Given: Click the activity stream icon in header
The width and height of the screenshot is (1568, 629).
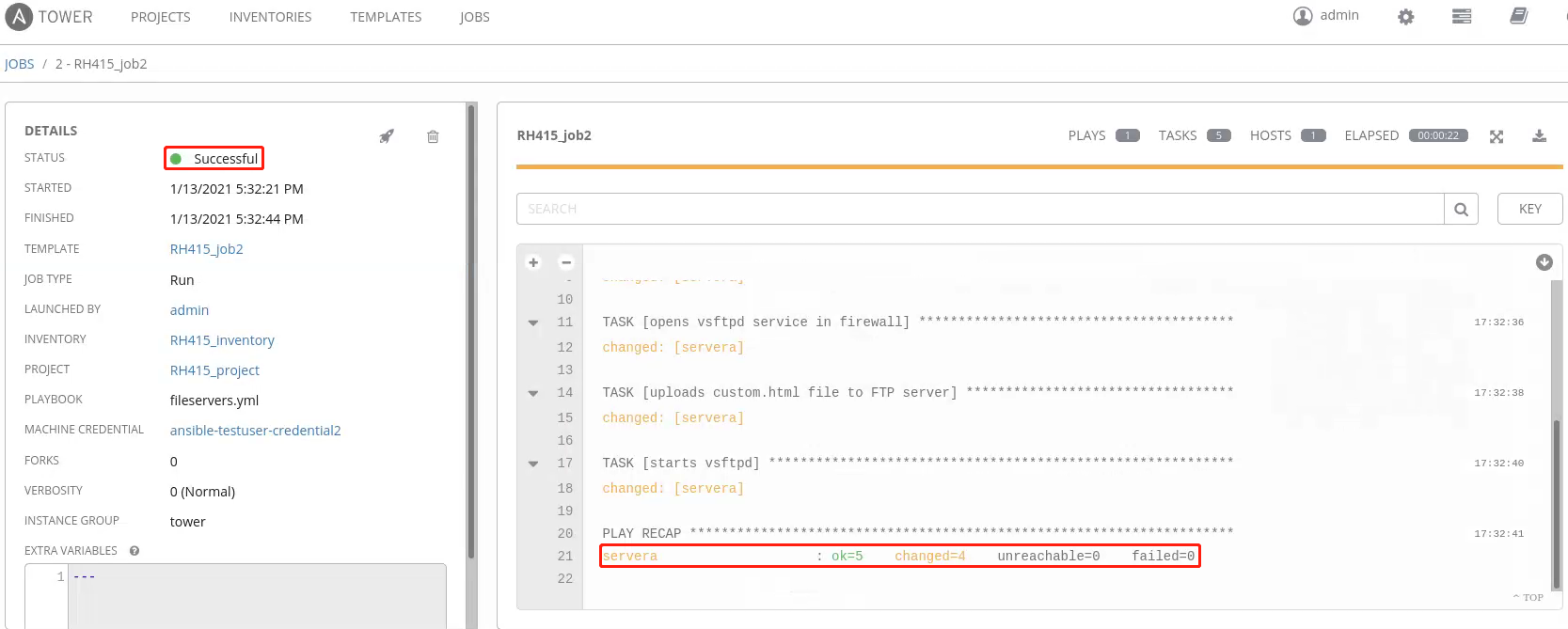Looking at the screenshot, I should tap(1462, 17).
